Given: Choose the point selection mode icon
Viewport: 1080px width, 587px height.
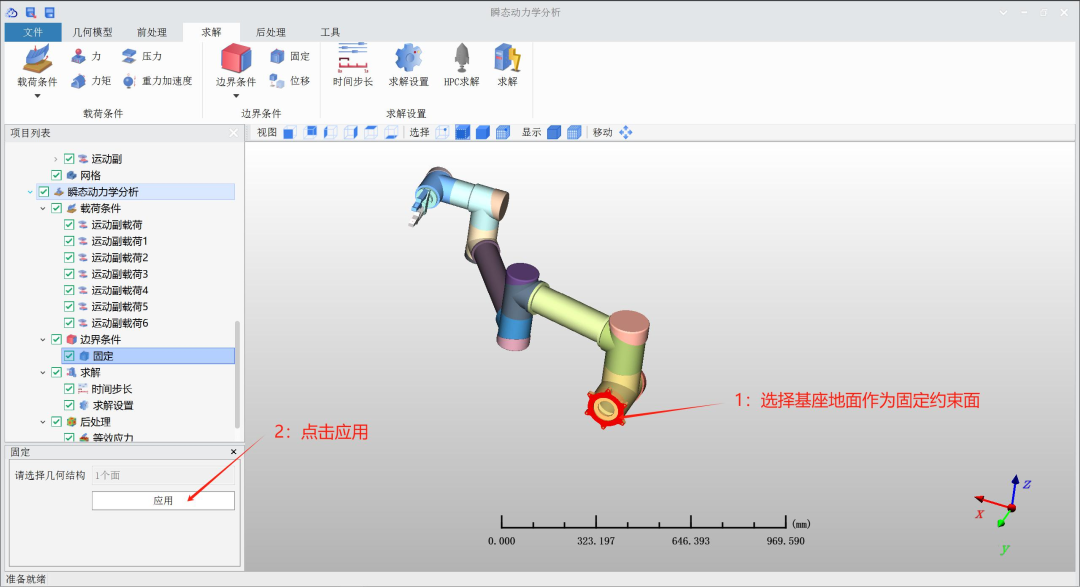Looking at the screenshot, I should pyautogui.click(x=442, y=132).
